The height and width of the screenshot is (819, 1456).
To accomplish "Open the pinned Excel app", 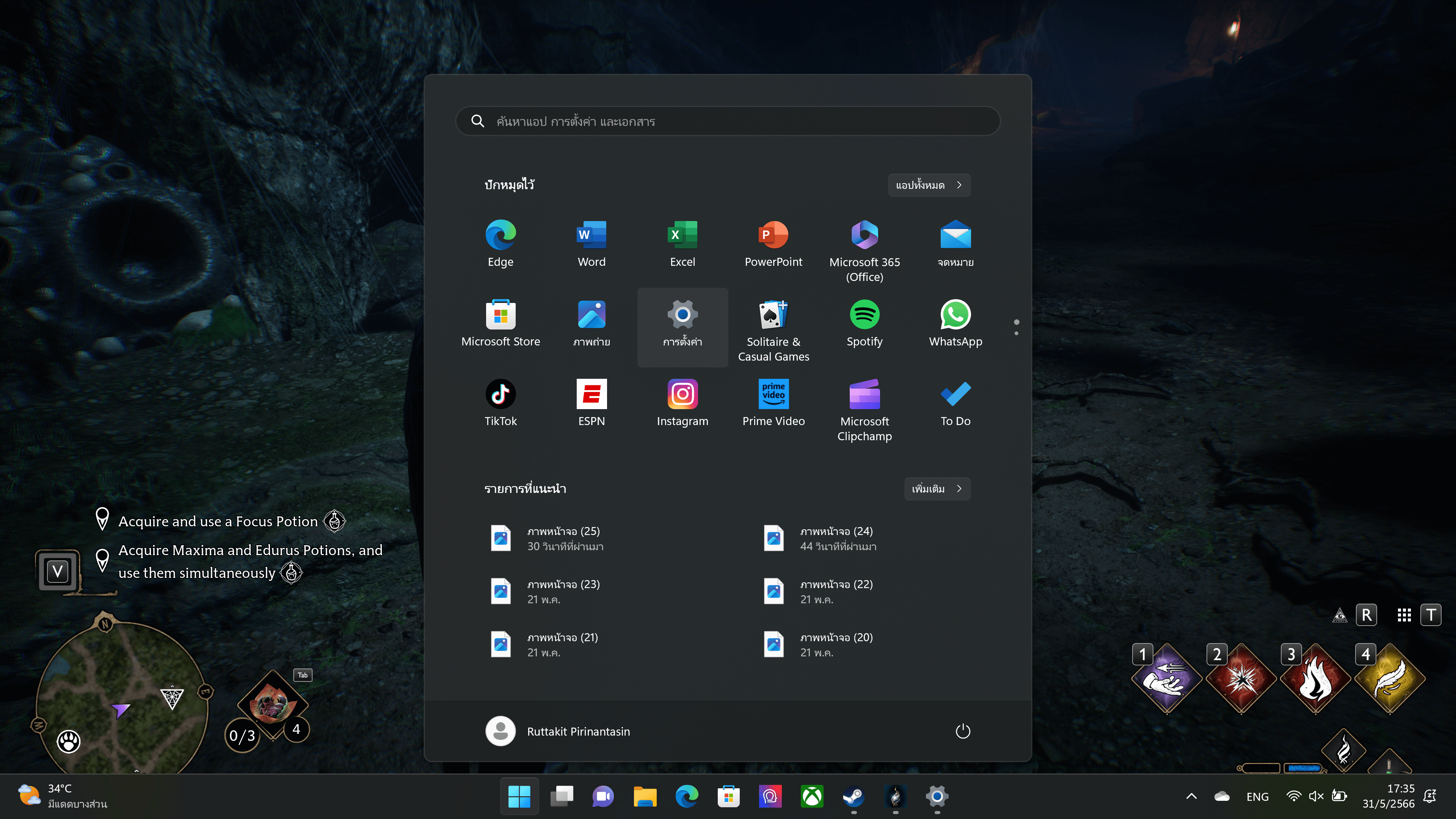I will 682,243.
